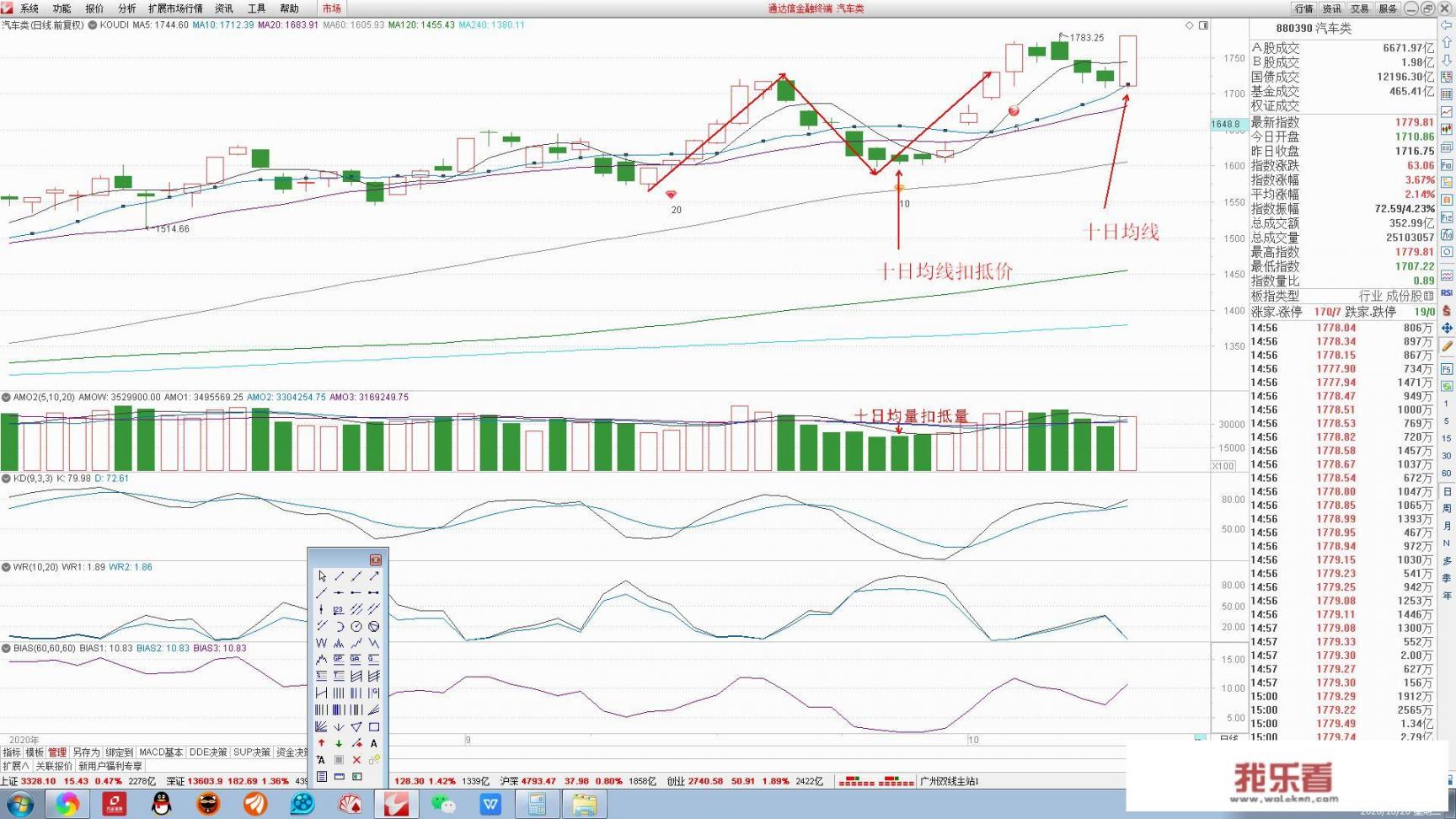Toggle the BIAS(60,60,60) indicator panel marker
Image resolution: width=1456 pixels, height=819 pixels.
point(6,649)
